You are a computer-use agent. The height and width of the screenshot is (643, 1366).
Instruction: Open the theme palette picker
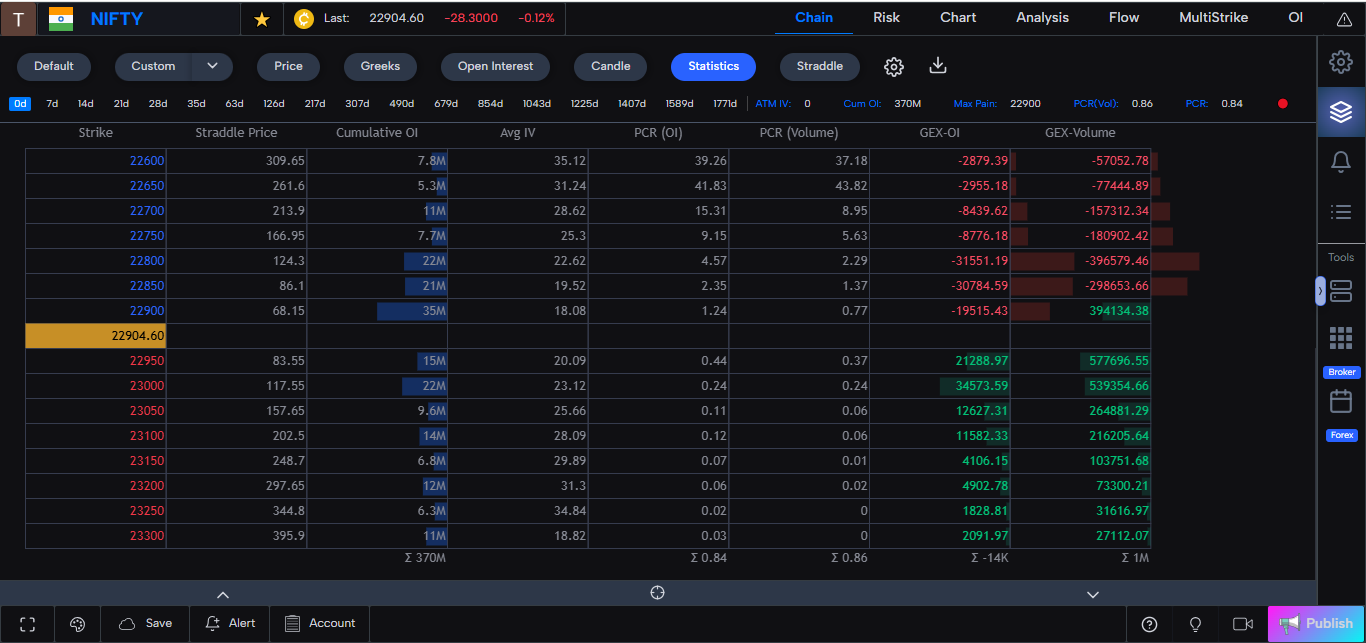click(77, 623)
